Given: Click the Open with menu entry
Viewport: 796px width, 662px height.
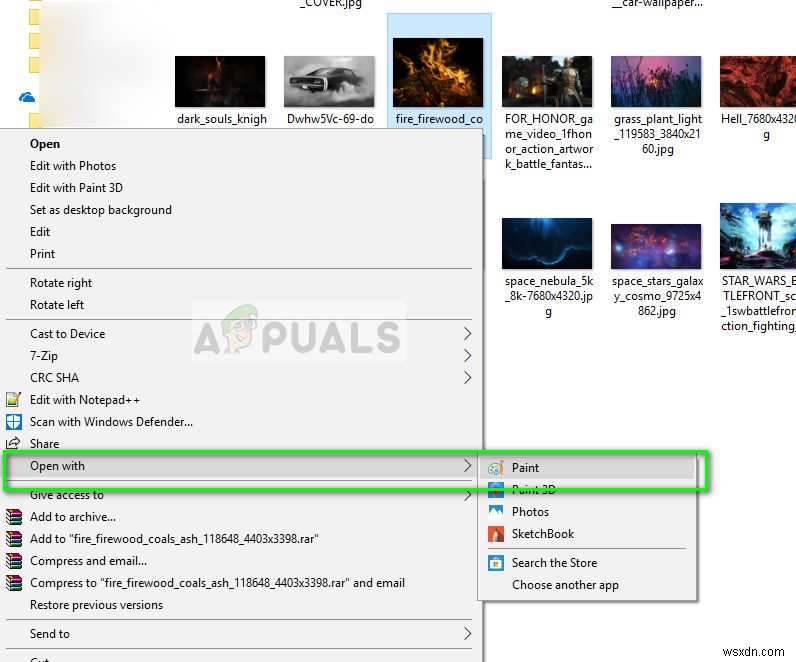Looking at the screenshot, I should point(57,466).
